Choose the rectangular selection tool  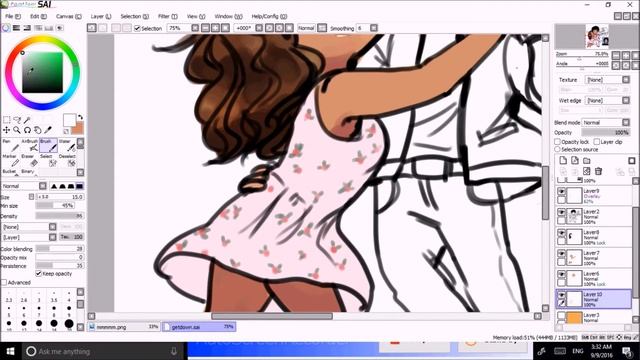tap(7, 120)
